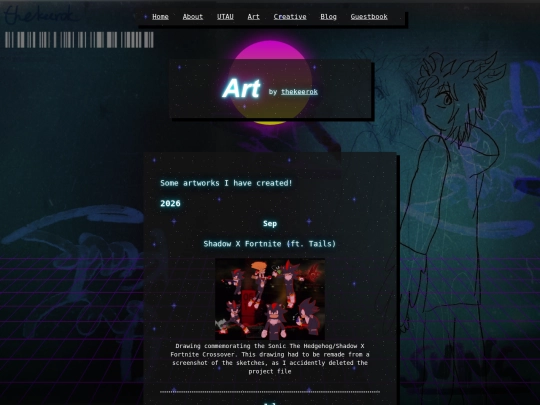Click the thekeerok author link
Viewport: 540px width, 405px height.
(x=299, y=92)
